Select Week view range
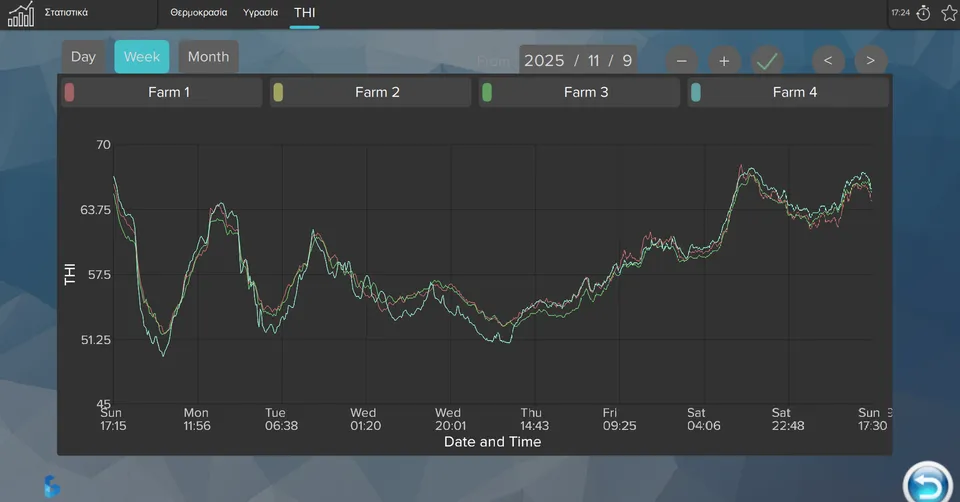Viewport: 960px width, 502px height. [x=141, y=57]
